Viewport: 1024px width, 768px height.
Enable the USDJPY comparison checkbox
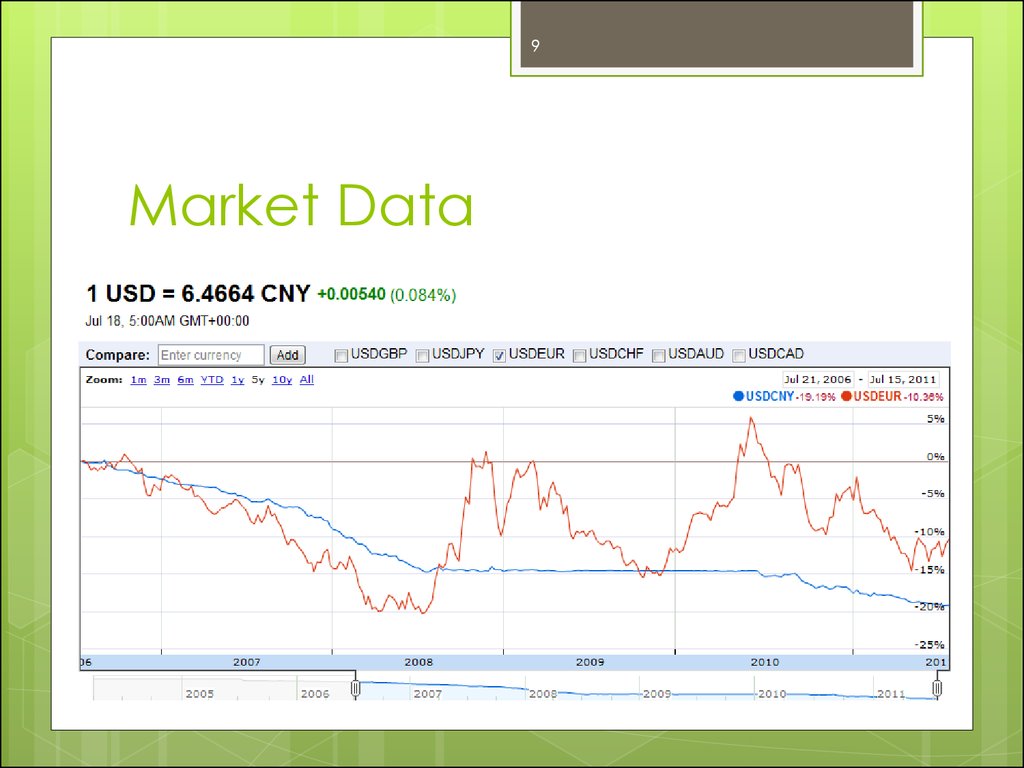pos(423,356)
